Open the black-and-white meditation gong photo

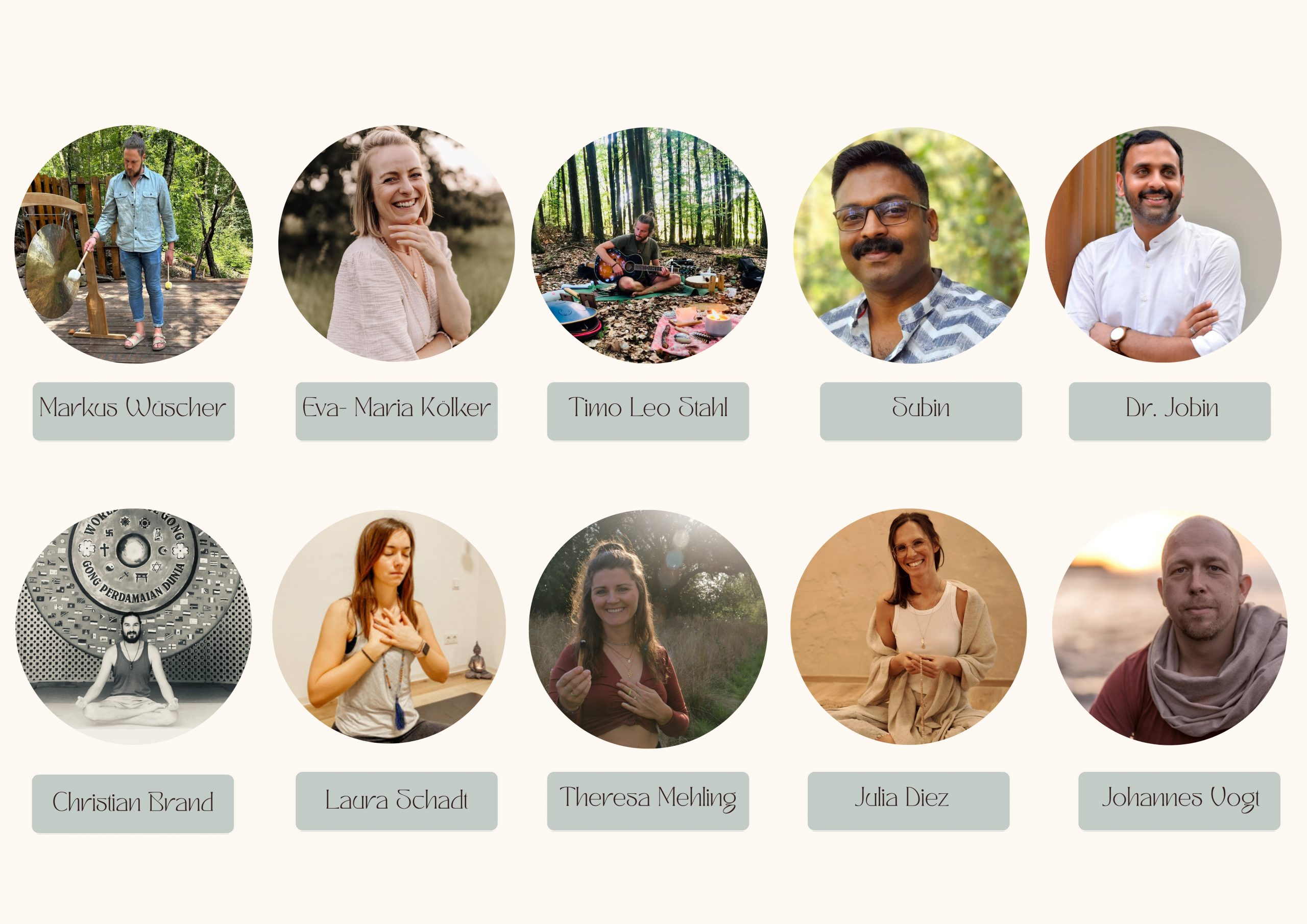[133, 626]
